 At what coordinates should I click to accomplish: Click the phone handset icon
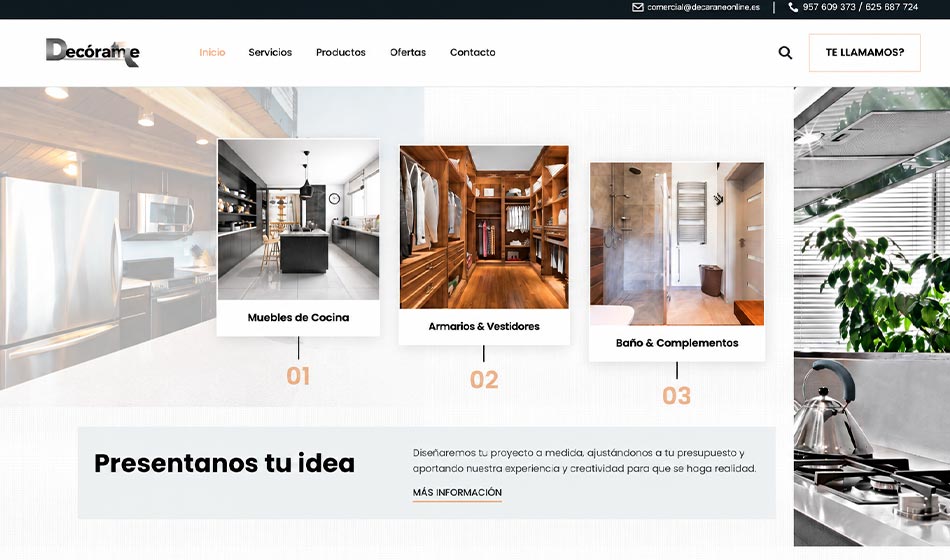[x=793, y=7]
